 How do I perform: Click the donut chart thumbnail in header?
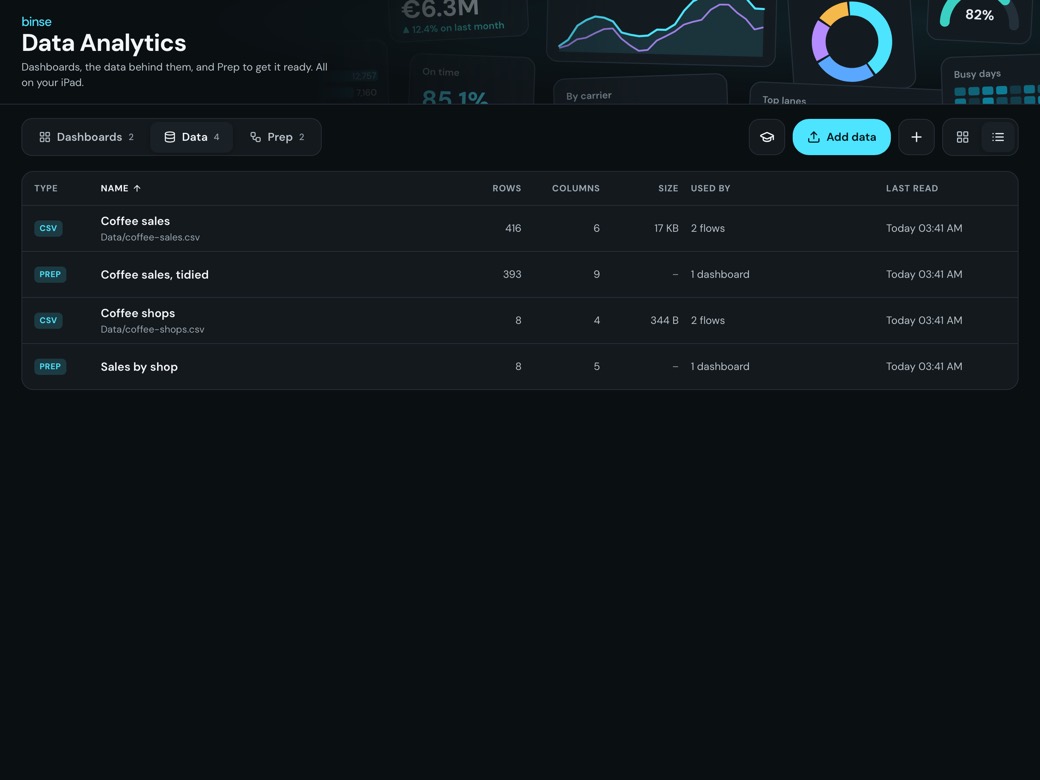point(852,42)
